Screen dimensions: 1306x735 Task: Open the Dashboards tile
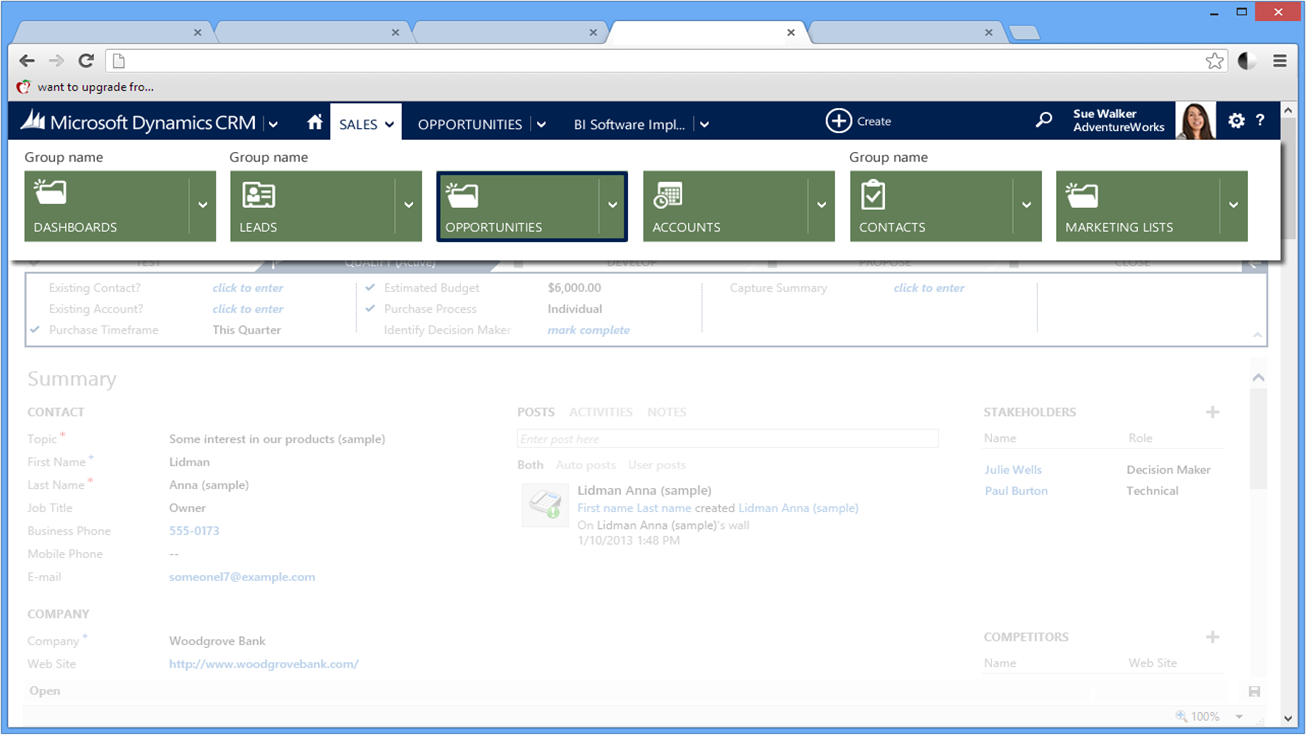click(x=106, y=206)
